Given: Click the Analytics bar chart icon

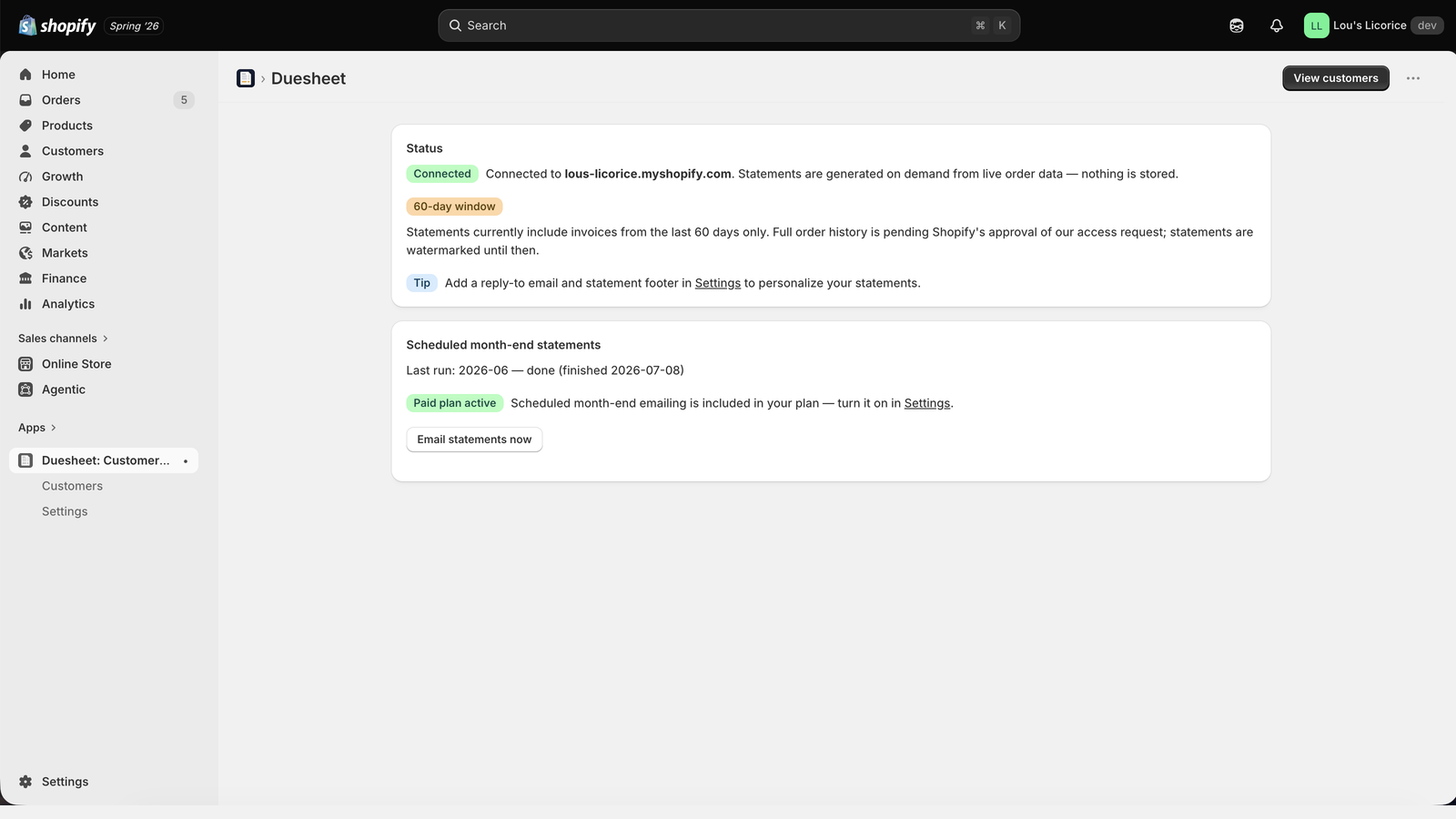Looking at the screenshot, I should (x=25, y=304).
